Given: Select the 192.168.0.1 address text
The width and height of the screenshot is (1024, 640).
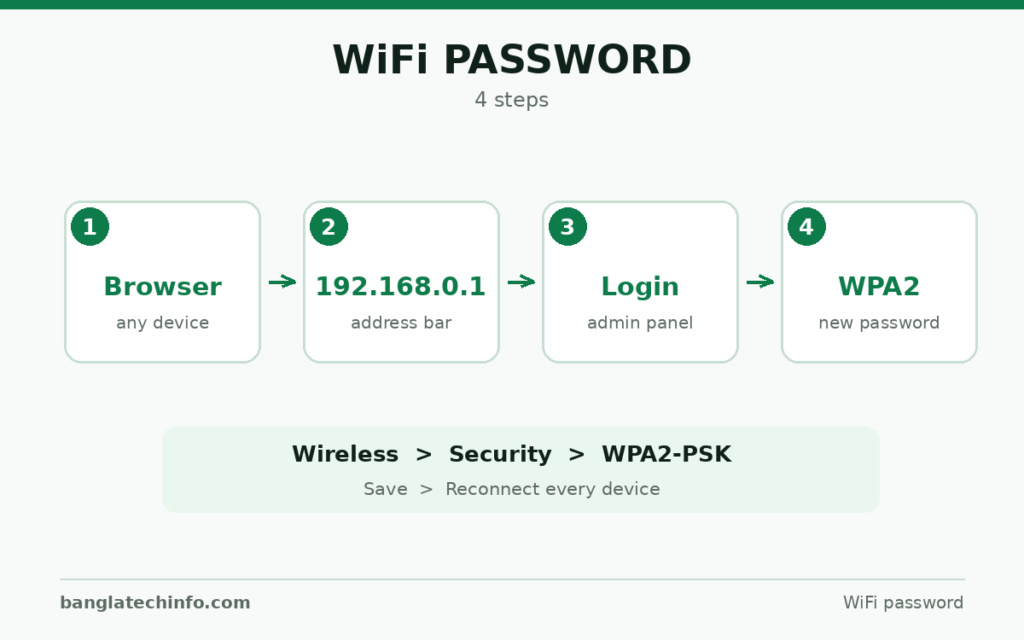Looking at the screenshot, I should [401, 287].
